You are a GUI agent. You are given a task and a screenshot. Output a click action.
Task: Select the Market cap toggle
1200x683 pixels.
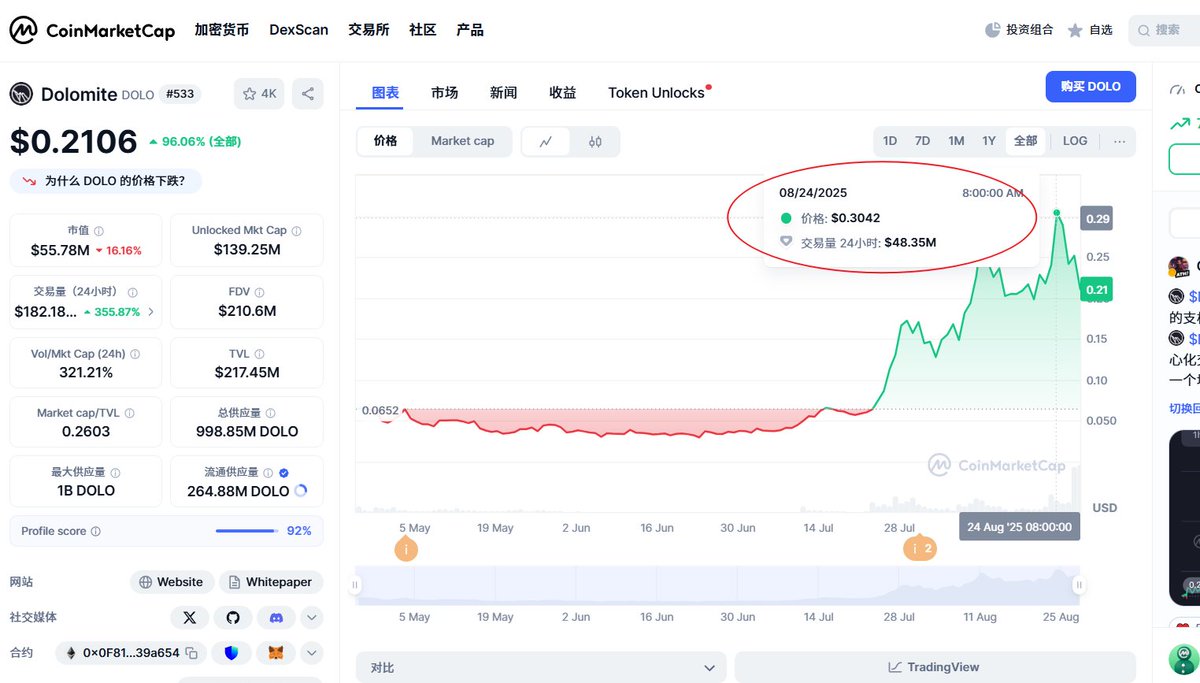coord(462,141)
